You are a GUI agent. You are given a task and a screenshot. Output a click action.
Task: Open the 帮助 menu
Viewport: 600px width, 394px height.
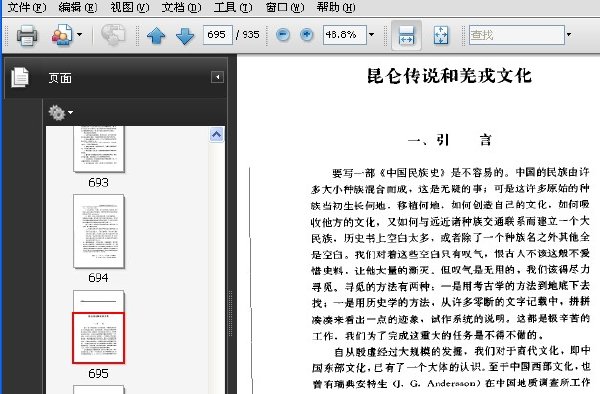tap(336, 7)
